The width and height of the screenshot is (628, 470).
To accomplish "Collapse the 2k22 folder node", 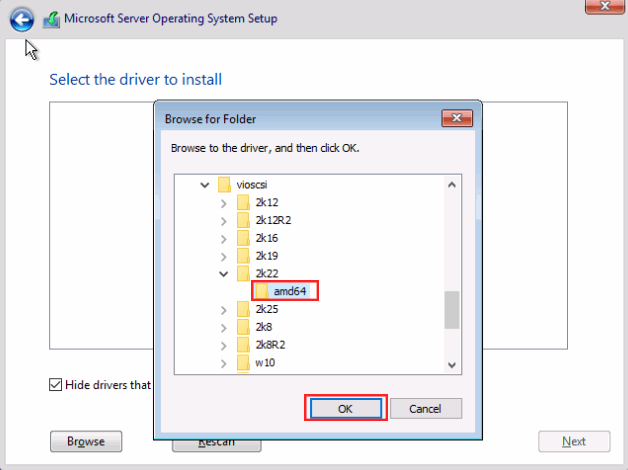I will [x=223, y=273].
